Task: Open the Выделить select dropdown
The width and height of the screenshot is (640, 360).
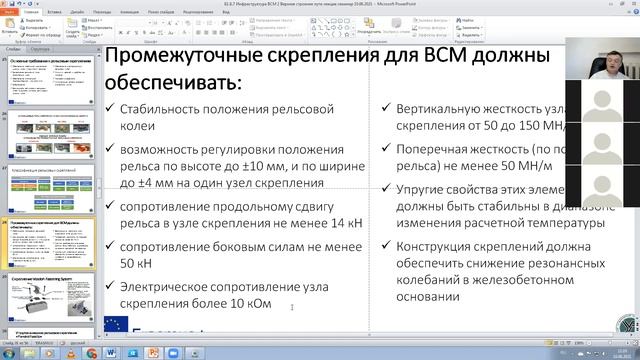Action: pyautogui.click(x=469, y=35)
